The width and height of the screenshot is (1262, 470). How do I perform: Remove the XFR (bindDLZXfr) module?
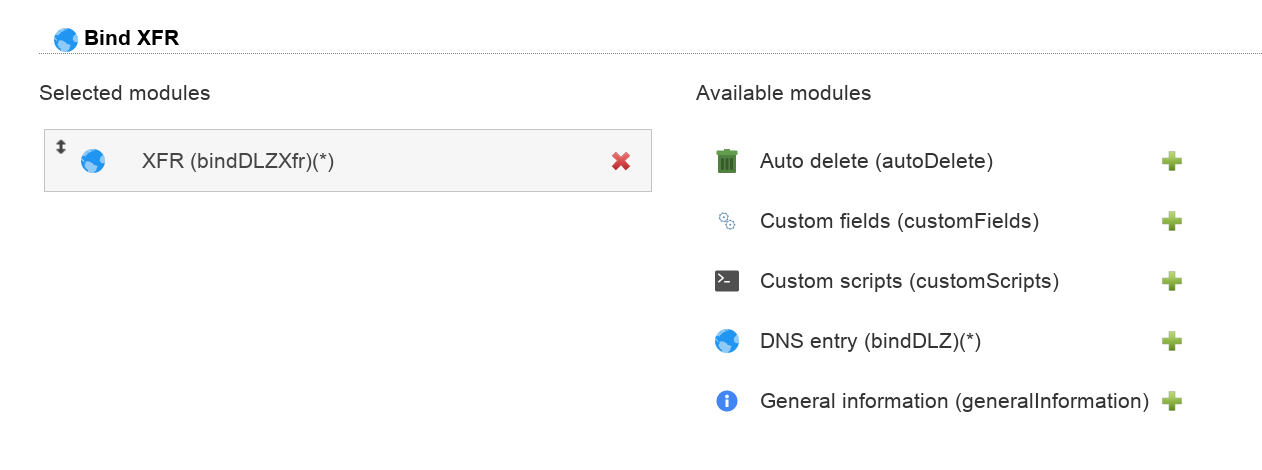pyautogui.click(x=621, y=161)
